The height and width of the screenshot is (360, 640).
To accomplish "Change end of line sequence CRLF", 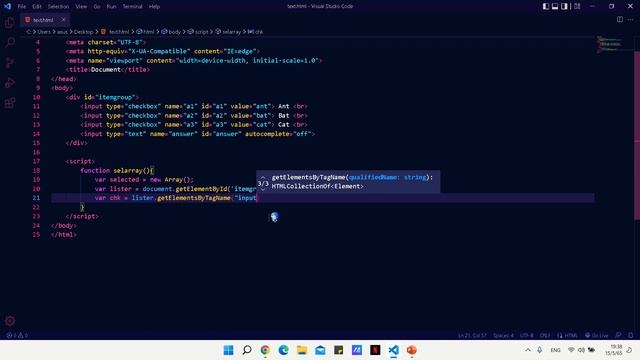I will [x=545, y=336].
